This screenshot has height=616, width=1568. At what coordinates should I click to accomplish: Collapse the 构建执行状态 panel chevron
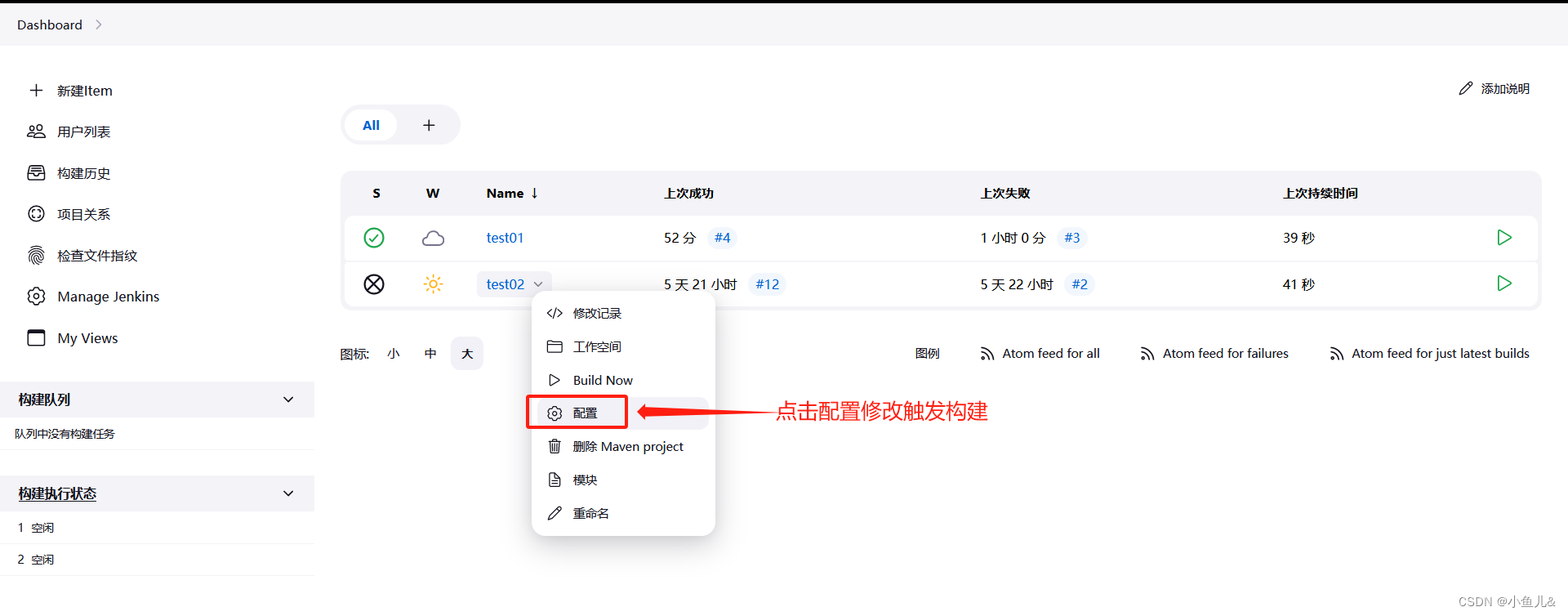click(288, 493)
